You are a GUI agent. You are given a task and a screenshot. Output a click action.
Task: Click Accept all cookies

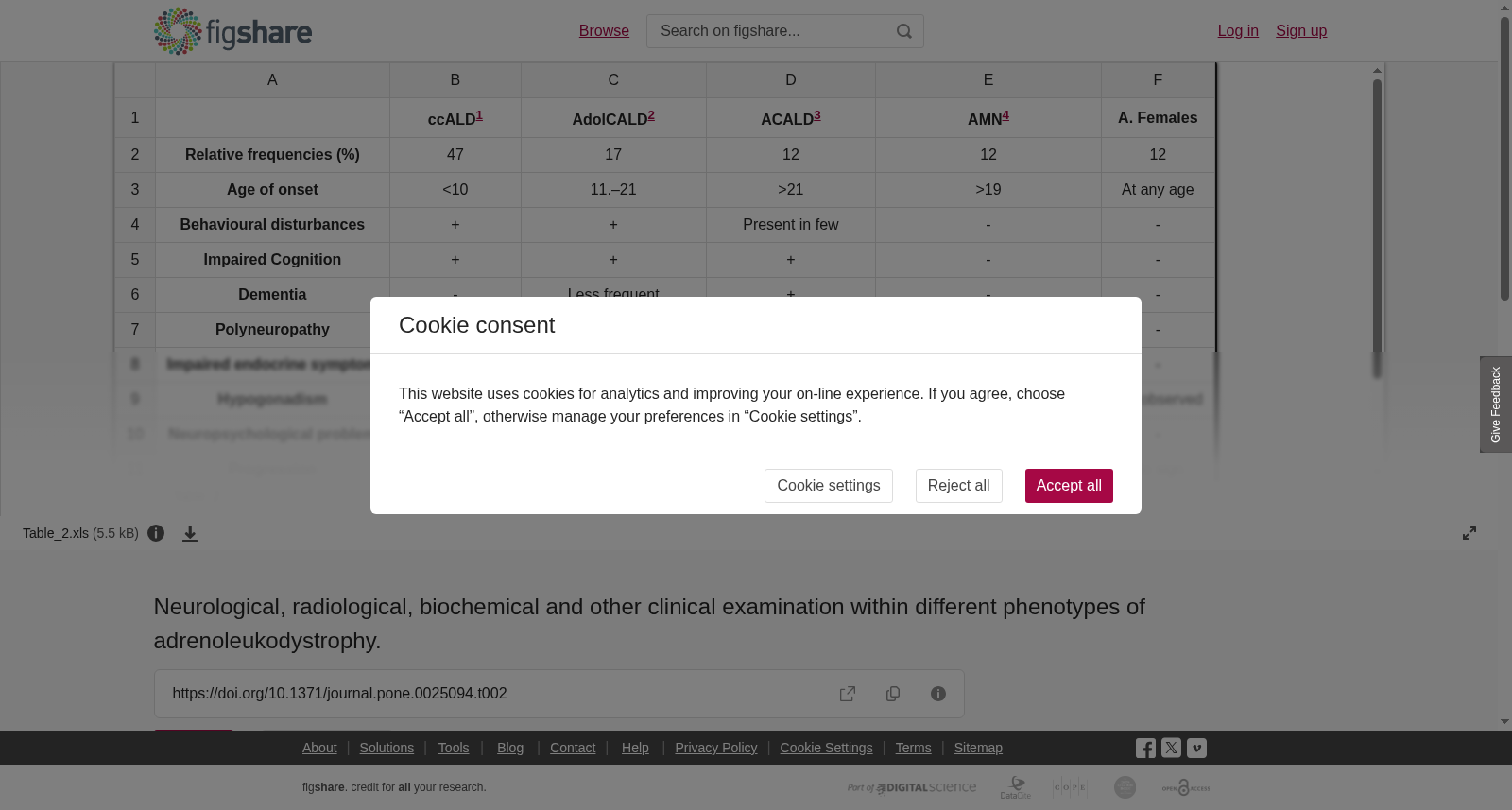point(1069,486)
